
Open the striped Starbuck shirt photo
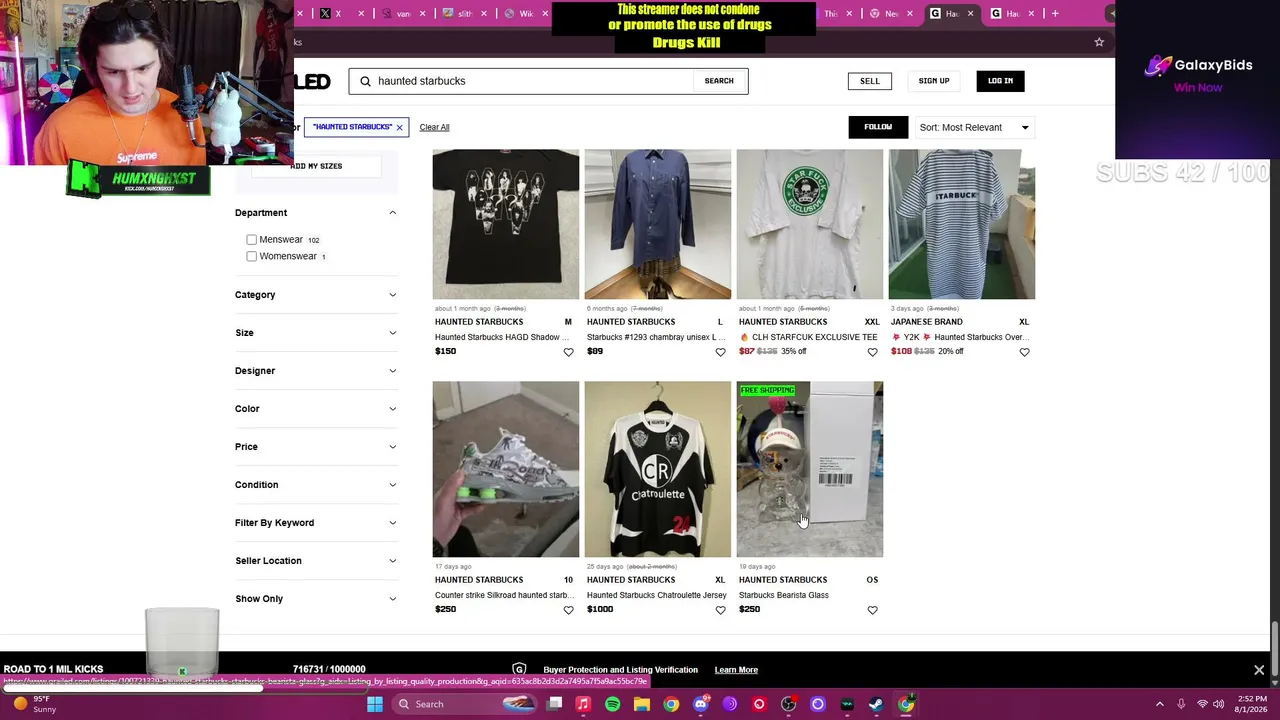click(x=962, y=225)
